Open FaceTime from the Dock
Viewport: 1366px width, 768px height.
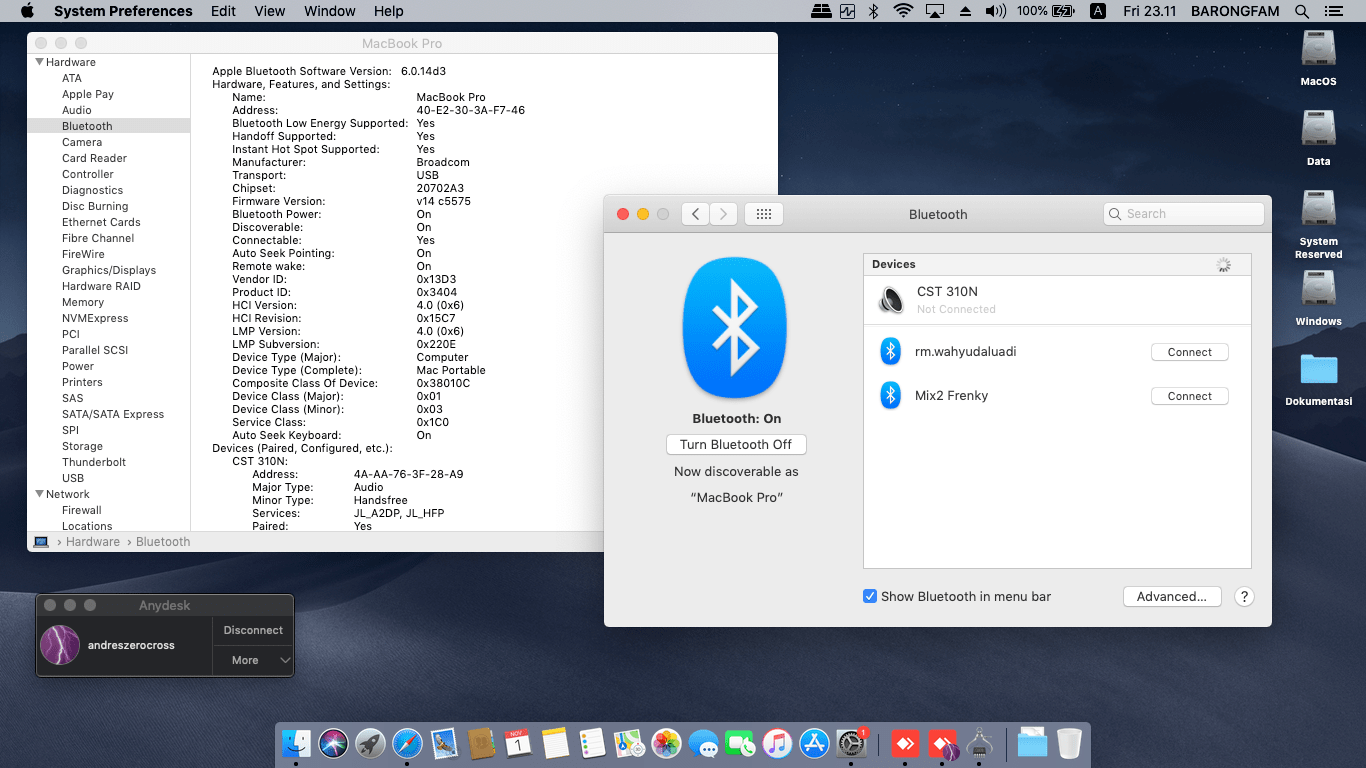click(740, 743)
